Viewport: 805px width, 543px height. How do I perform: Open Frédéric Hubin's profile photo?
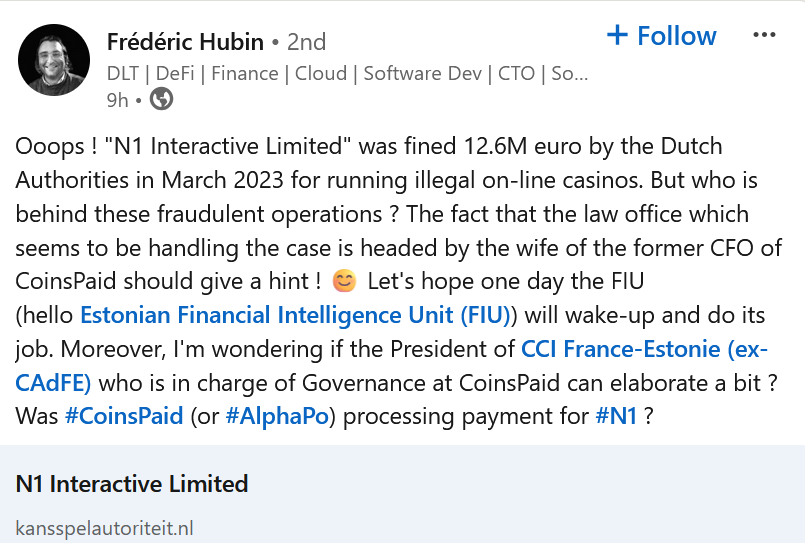54,60
